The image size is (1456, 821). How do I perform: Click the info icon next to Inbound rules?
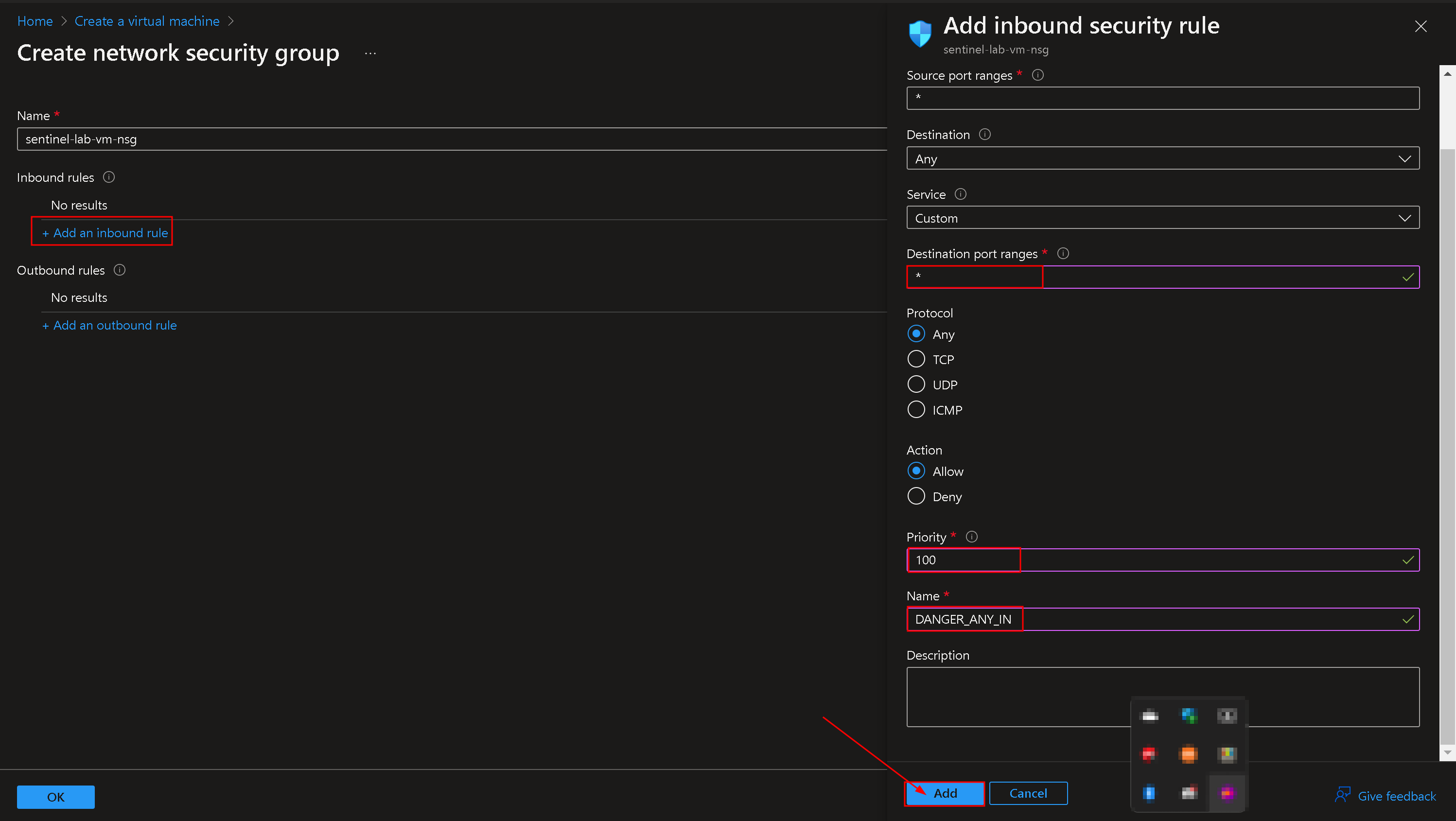pyautogui.click(x=109, y=177)
